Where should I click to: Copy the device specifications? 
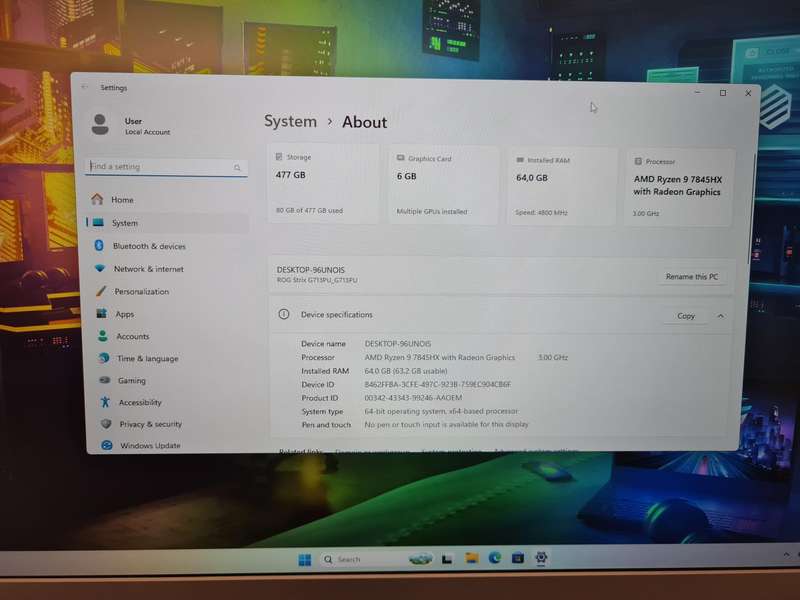(686, 316)
